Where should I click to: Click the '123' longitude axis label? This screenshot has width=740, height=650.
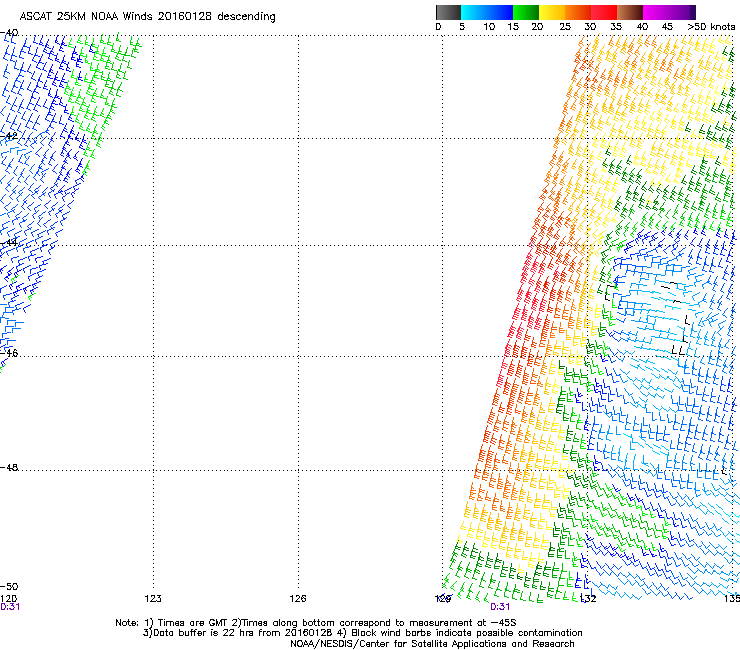(x=153, y=599)
